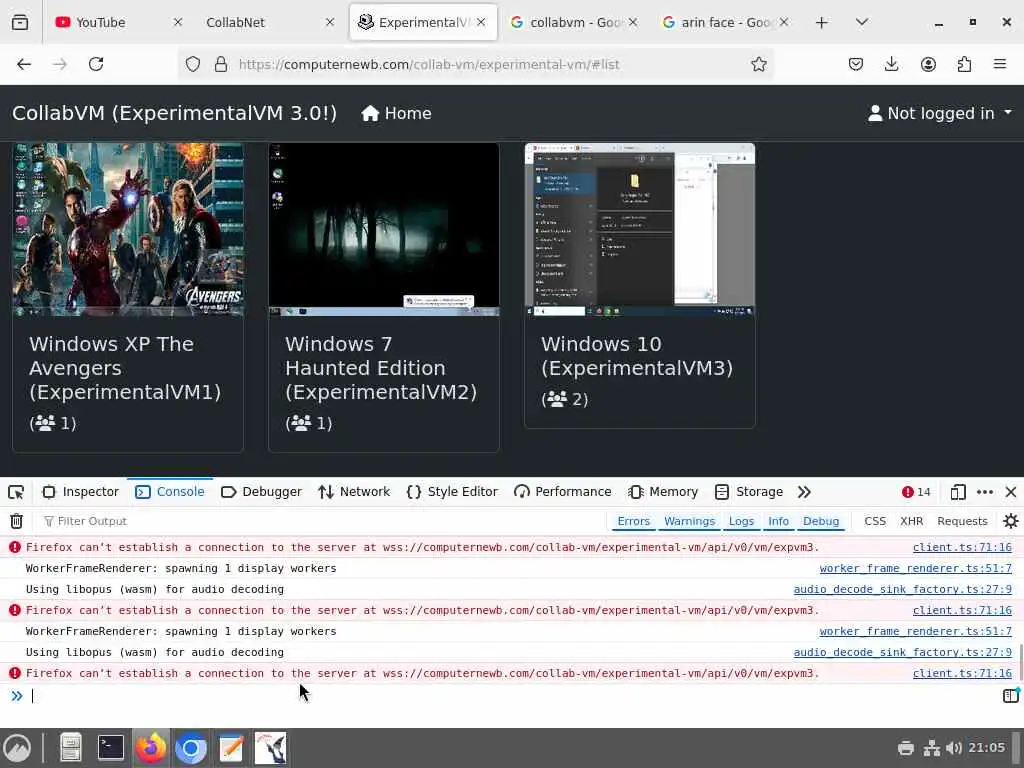This screenshot has width=1024, height=768.
Task: Open the console settings gear
Action: coord(1010,521)
